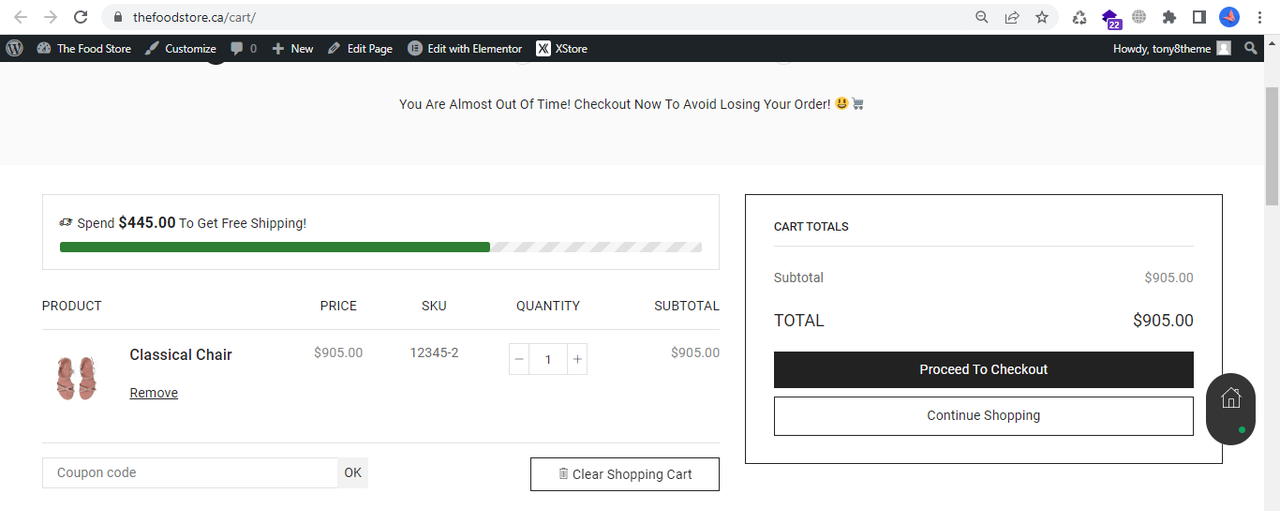Click the WordPress logo icon in admin bar
This screenshot has width=1280, height=511.
[x=14, y=48]
